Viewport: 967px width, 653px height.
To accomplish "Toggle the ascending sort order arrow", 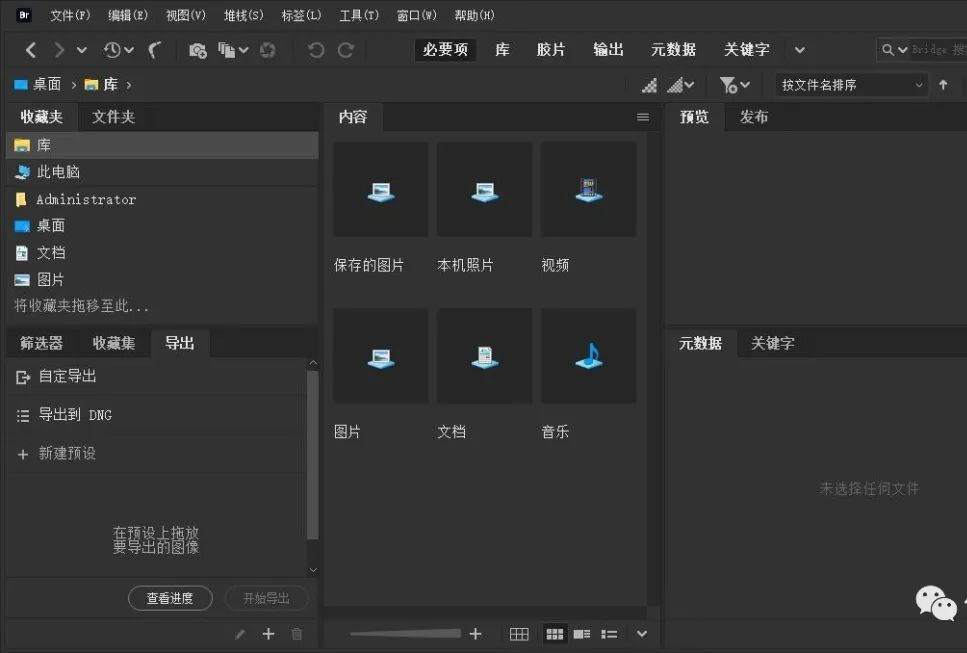I will click(x=943, y=85).
